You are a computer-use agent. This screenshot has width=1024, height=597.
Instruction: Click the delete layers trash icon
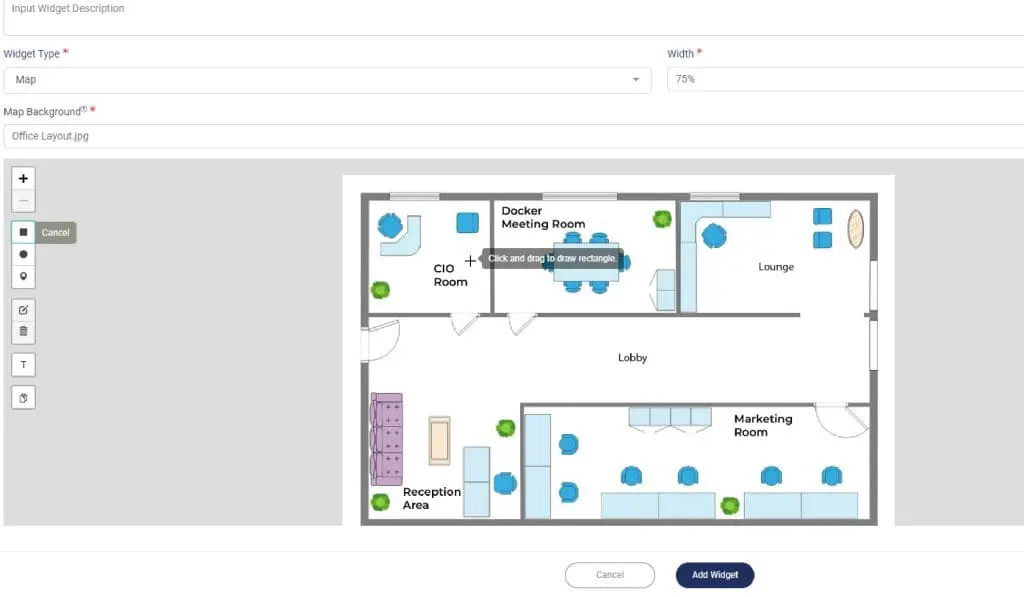point(23,331)
